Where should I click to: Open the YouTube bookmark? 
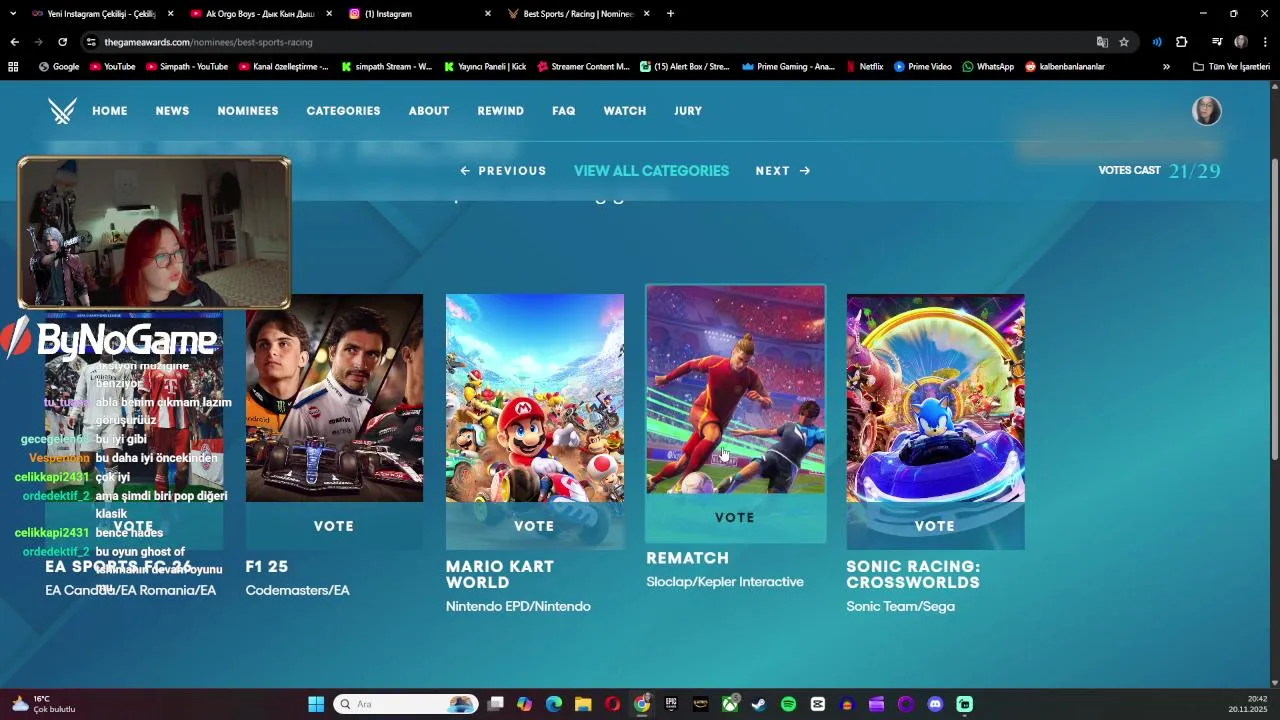coord(112,67)
